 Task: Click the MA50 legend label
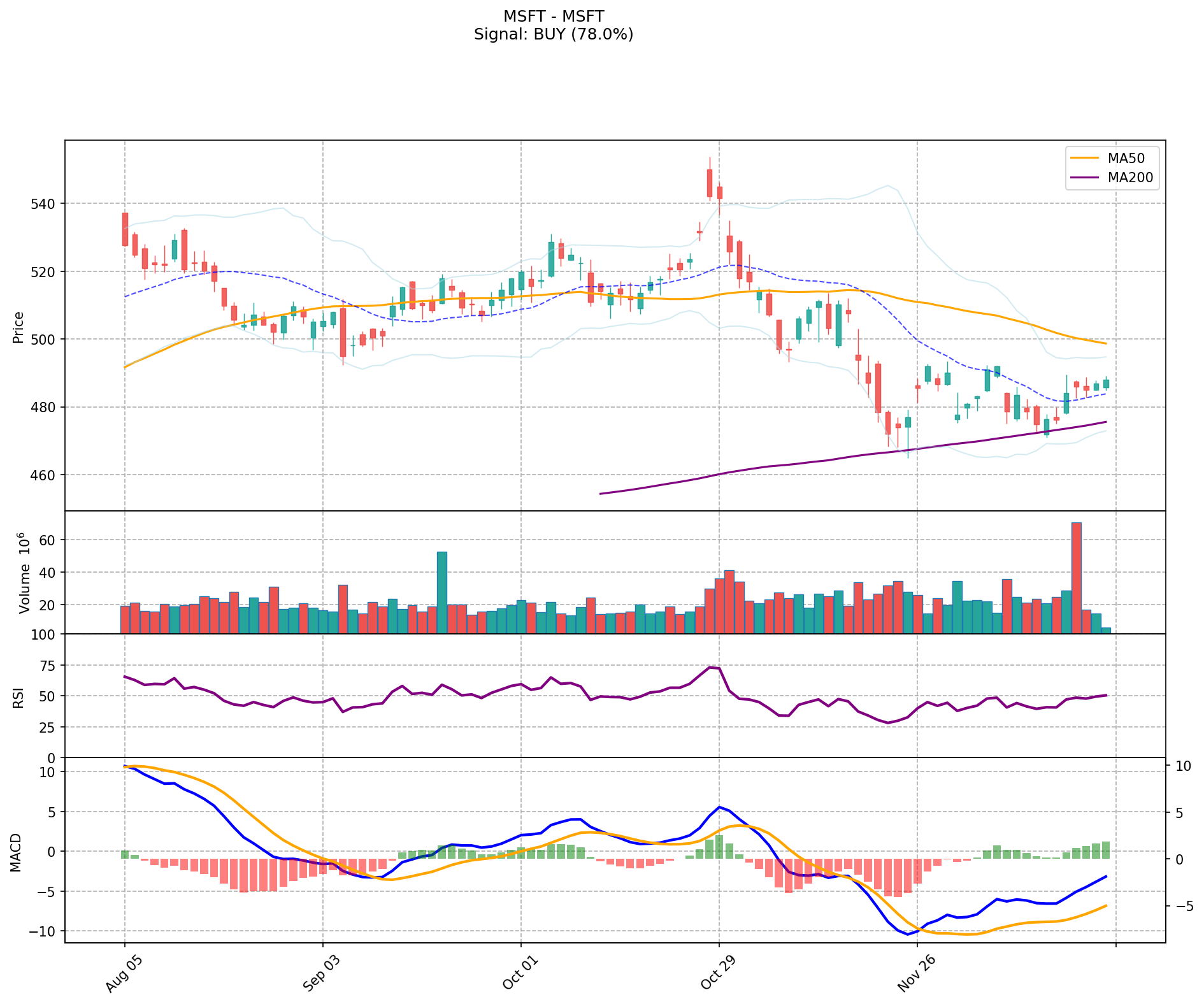pyautogui.click(x=1121, y=158)
